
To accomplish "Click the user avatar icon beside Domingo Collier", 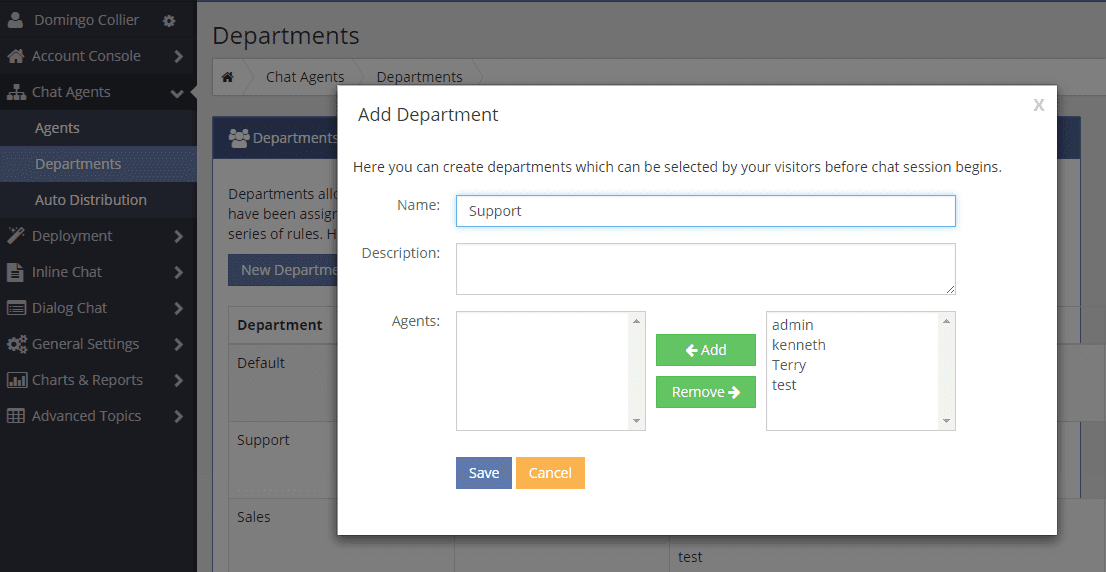I will coord(16,20).
